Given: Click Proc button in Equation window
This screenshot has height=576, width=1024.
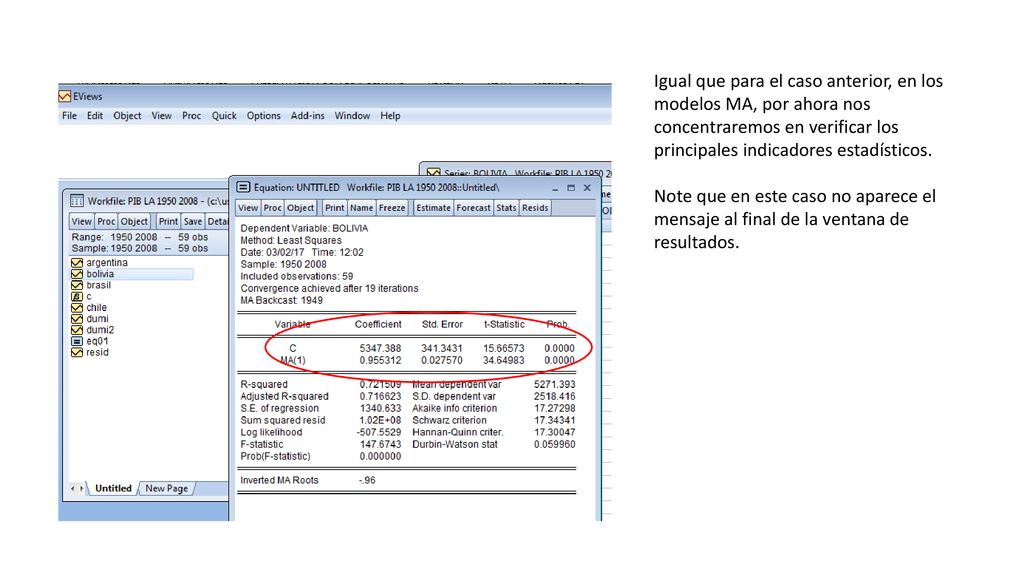Looking at the screenshot, I should pyautogui.click(x=272, y=208).
